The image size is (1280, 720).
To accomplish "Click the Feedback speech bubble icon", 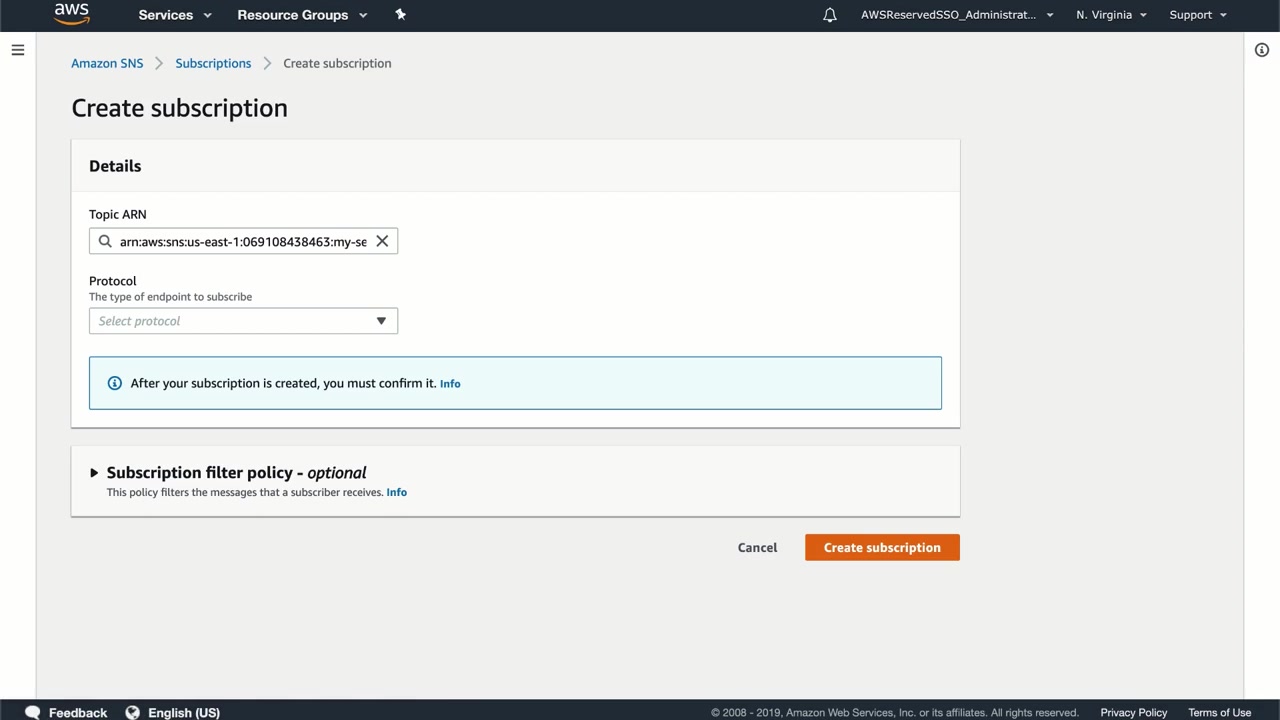I will coord(33,712).
